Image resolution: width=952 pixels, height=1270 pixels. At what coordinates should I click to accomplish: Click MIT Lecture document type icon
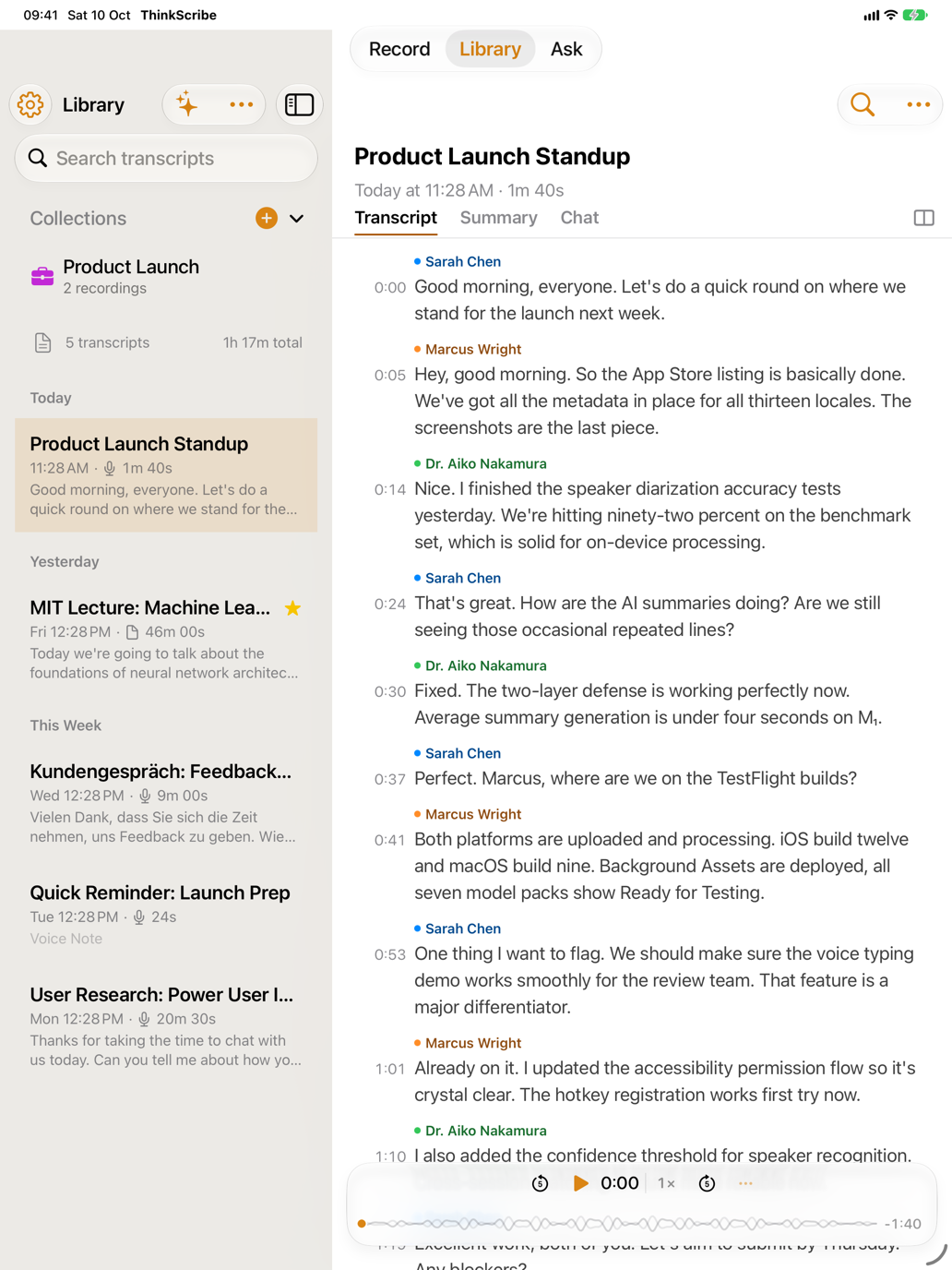coord(132,632)
